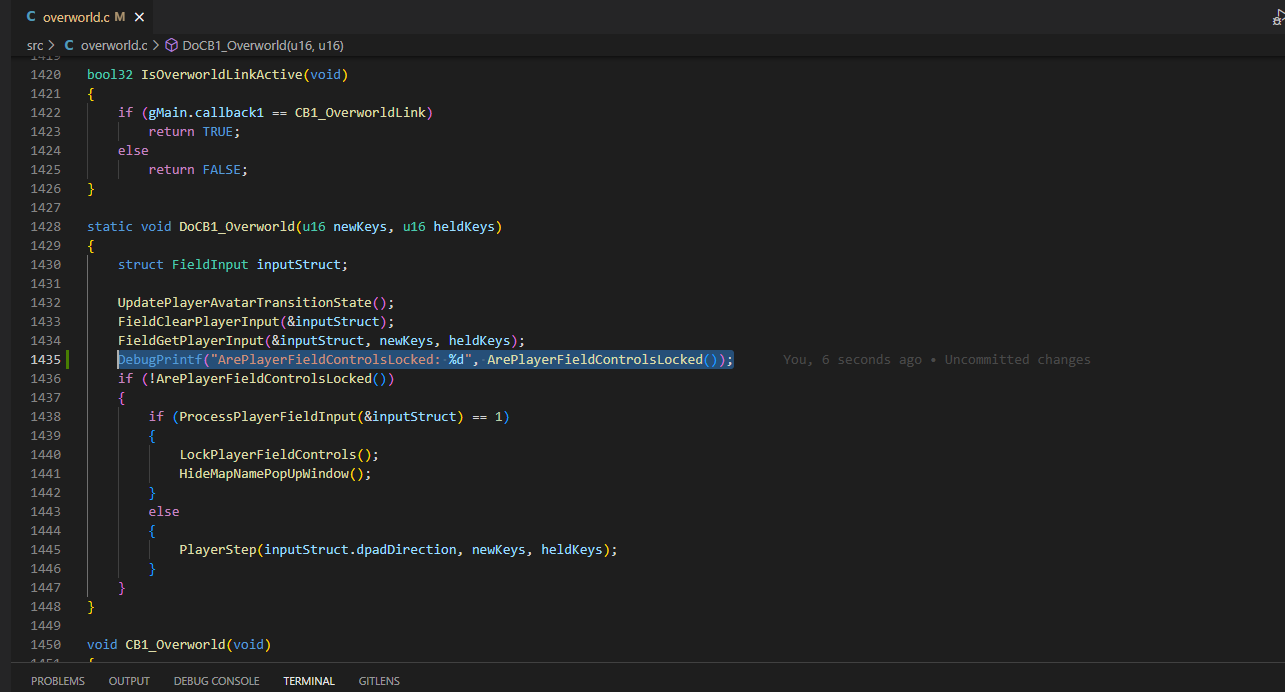Select the TERMINAL panel tab
Image resolution: width=1285 pixels, height=692 pixels.
pos(309,681)
